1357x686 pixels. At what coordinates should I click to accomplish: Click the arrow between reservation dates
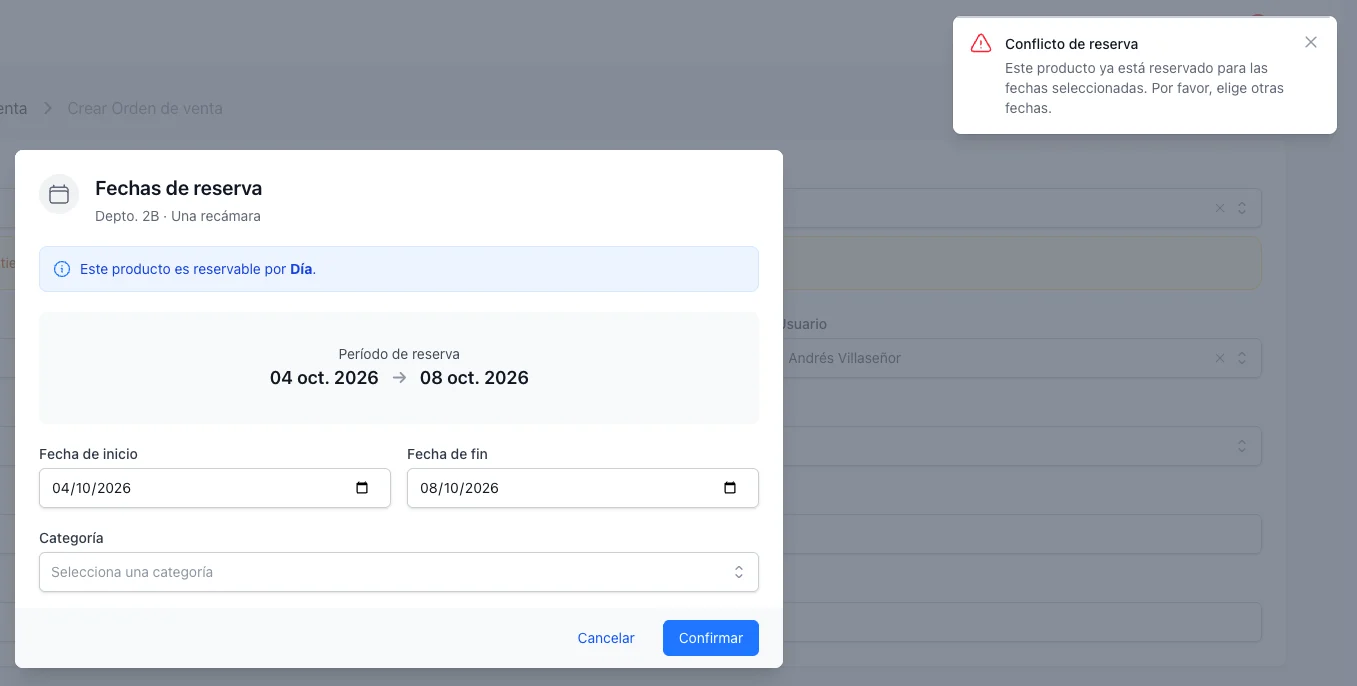coord(399,378)
